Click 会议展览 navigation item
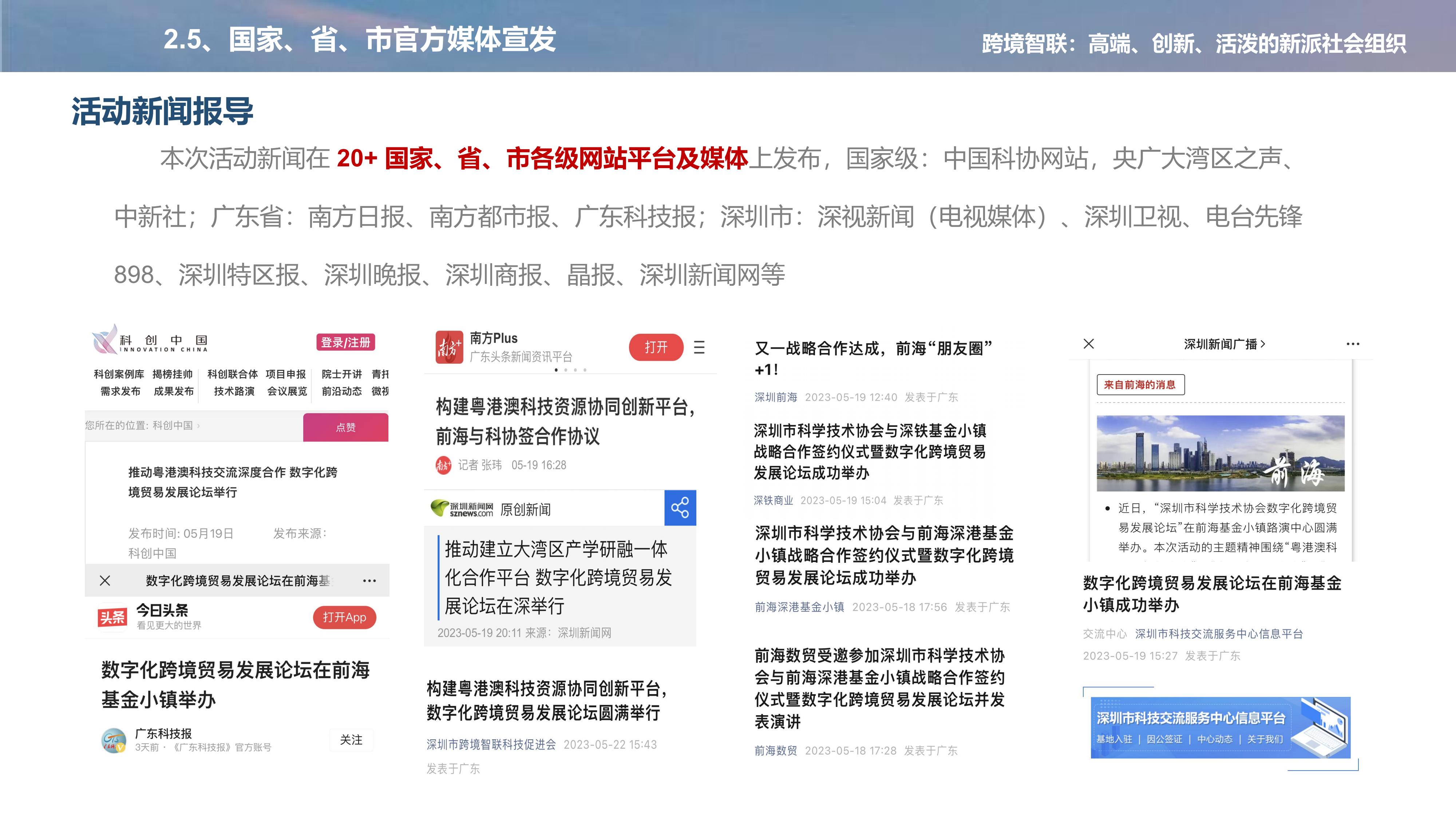Viewport: 1456px width, 819px height. point(287,391)
